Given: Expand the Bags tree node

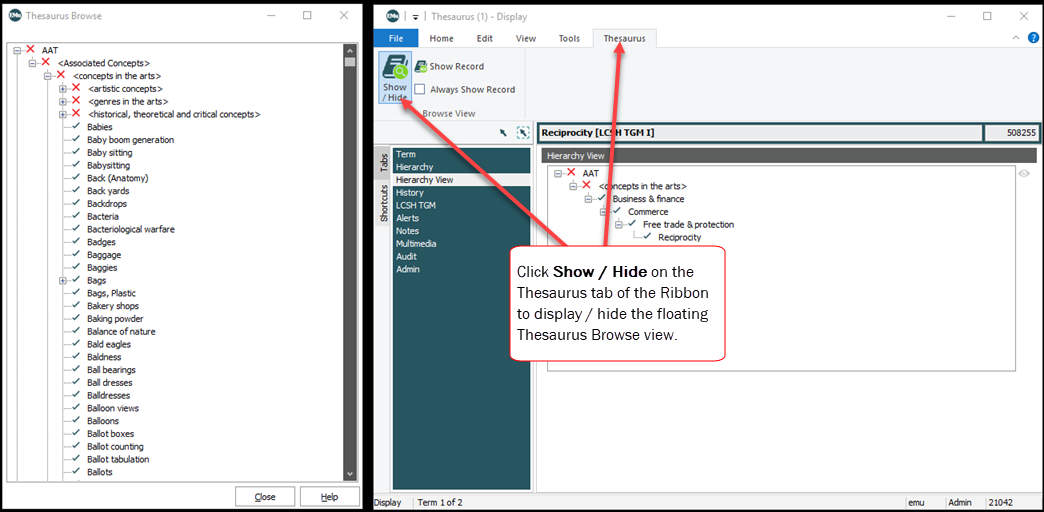Looking at the screenshot, I should [x=62, y=281].
